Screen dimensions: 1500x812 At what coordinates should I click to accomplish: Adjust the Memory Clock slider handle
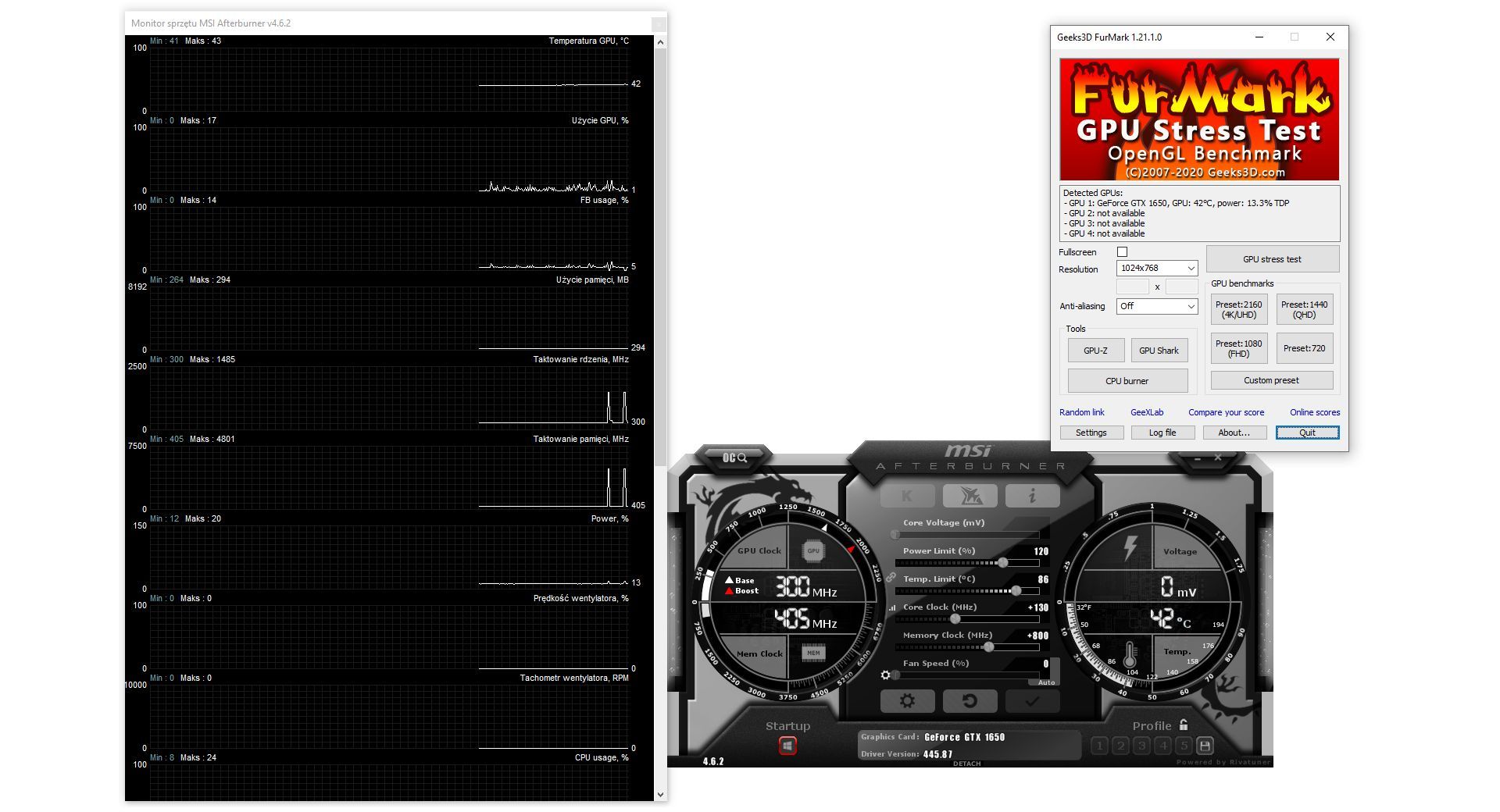click(x=988, y=646)
